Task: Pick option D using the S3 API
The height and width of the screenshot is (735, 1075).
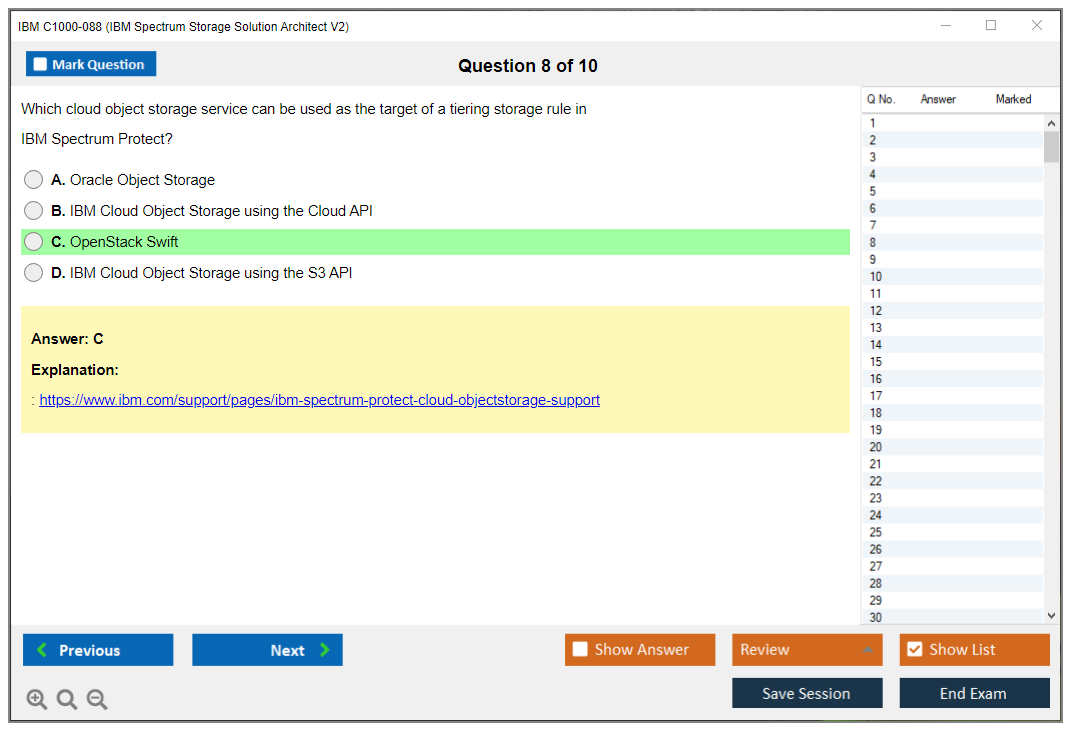Action: (34, 273)
